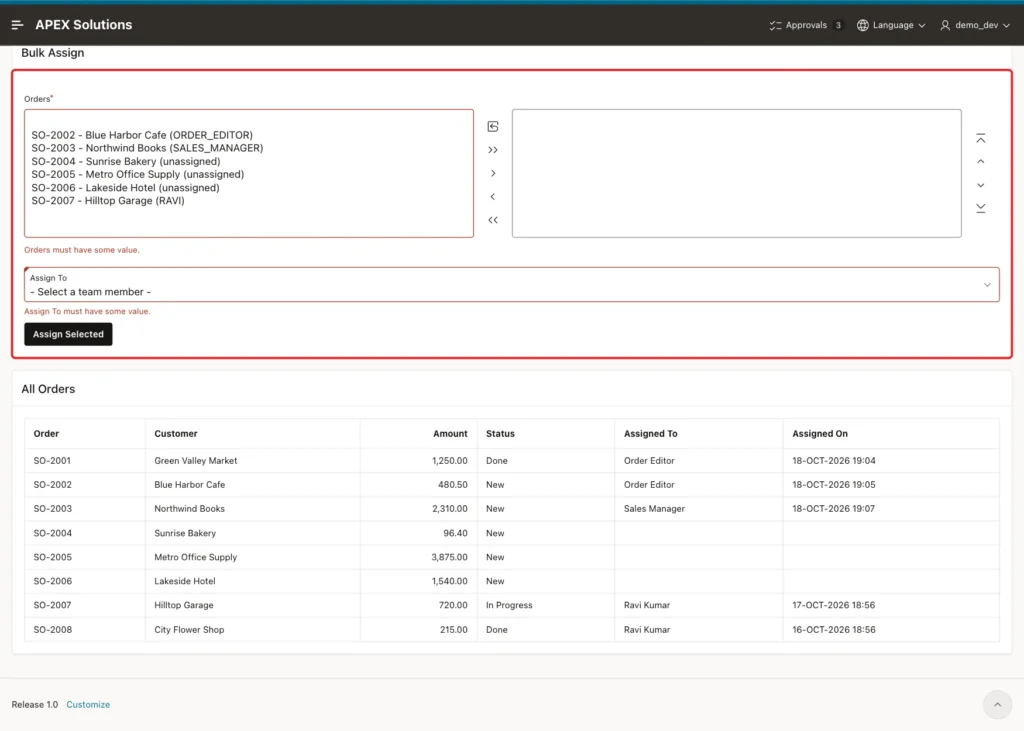Click the 1,250.00 amount cell

(449, 461)
